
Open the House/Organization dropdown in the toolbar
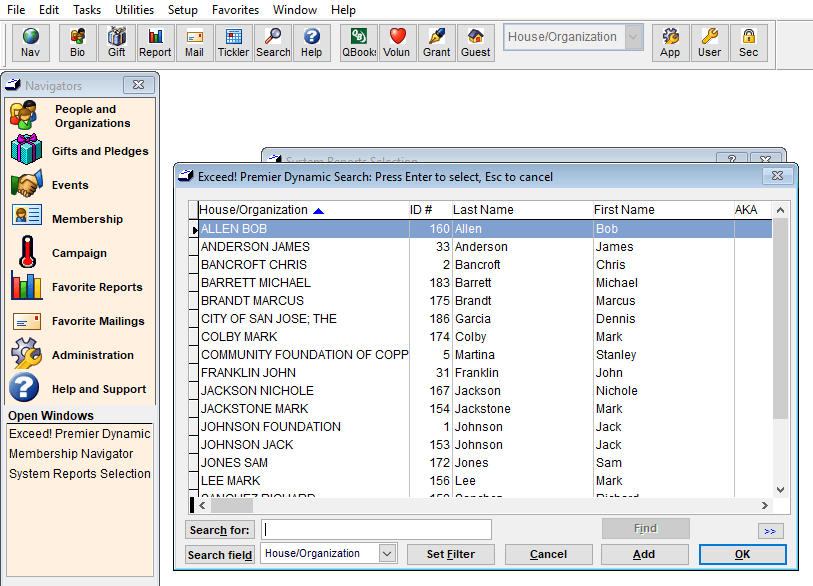pos(631,35)
